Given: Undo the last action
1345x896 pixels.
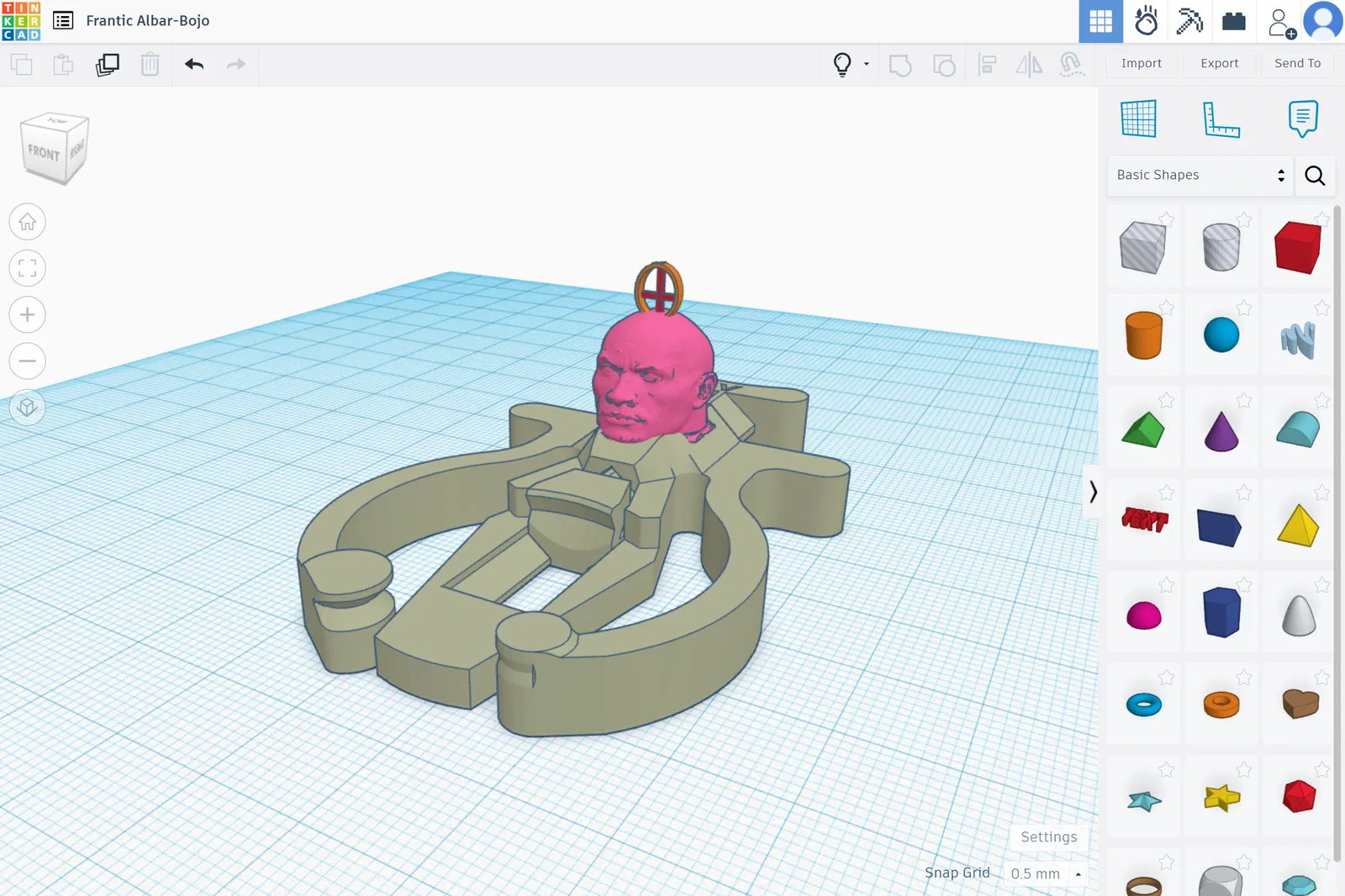Looking at the screenshot, I should click(x=194, y=65).
